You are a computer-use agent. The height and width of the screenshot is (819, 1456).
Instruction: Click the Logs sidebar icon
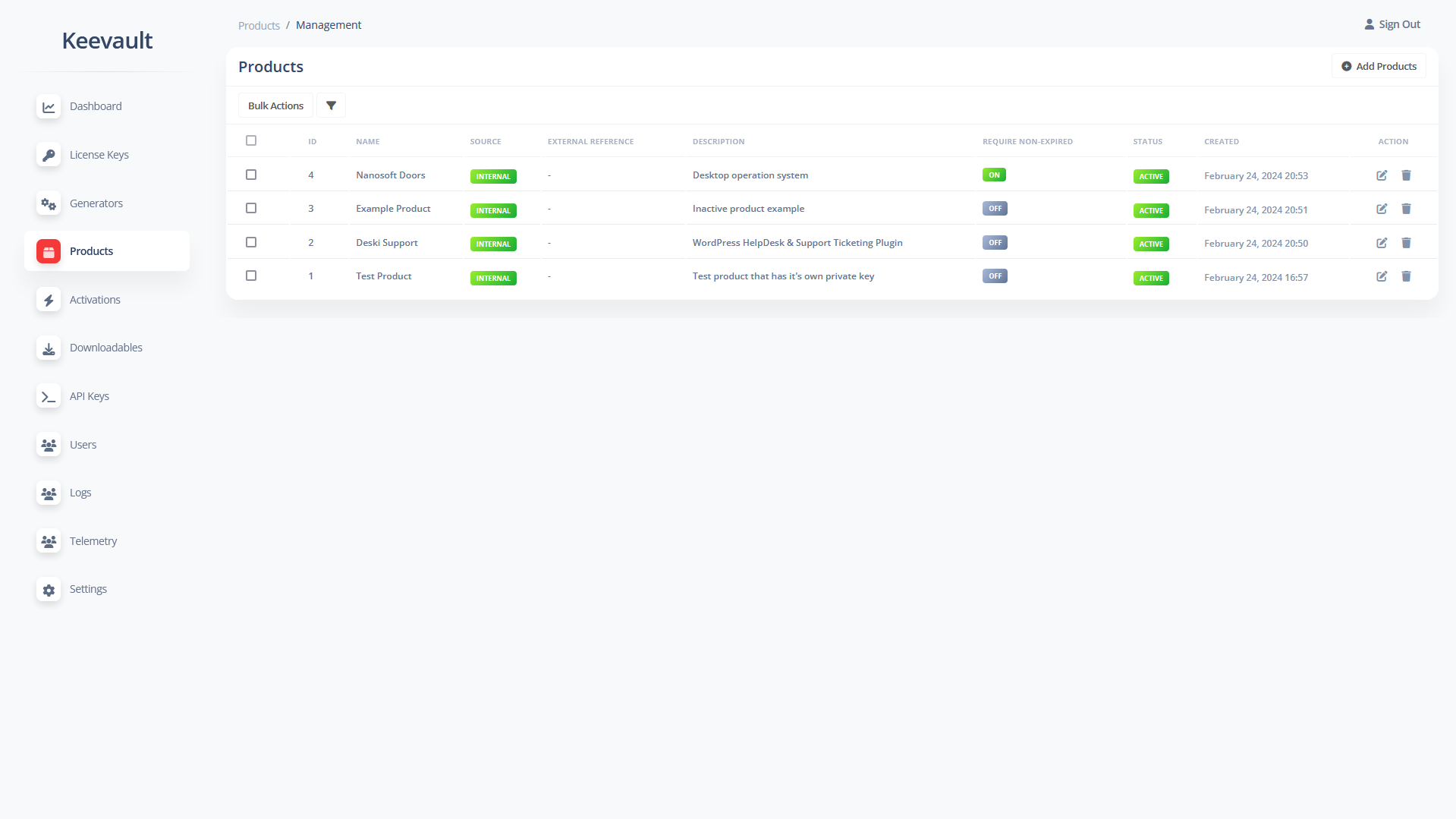tap(49, 493)
